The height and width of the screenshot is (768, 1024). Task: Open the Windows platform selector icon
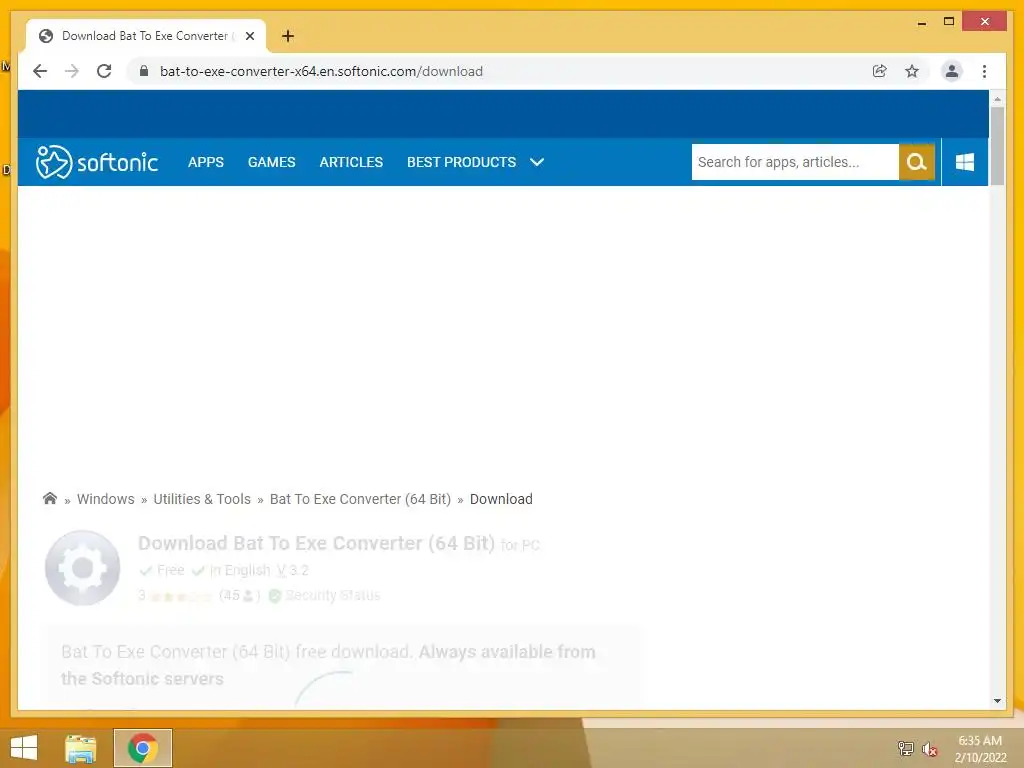(965, 162)
